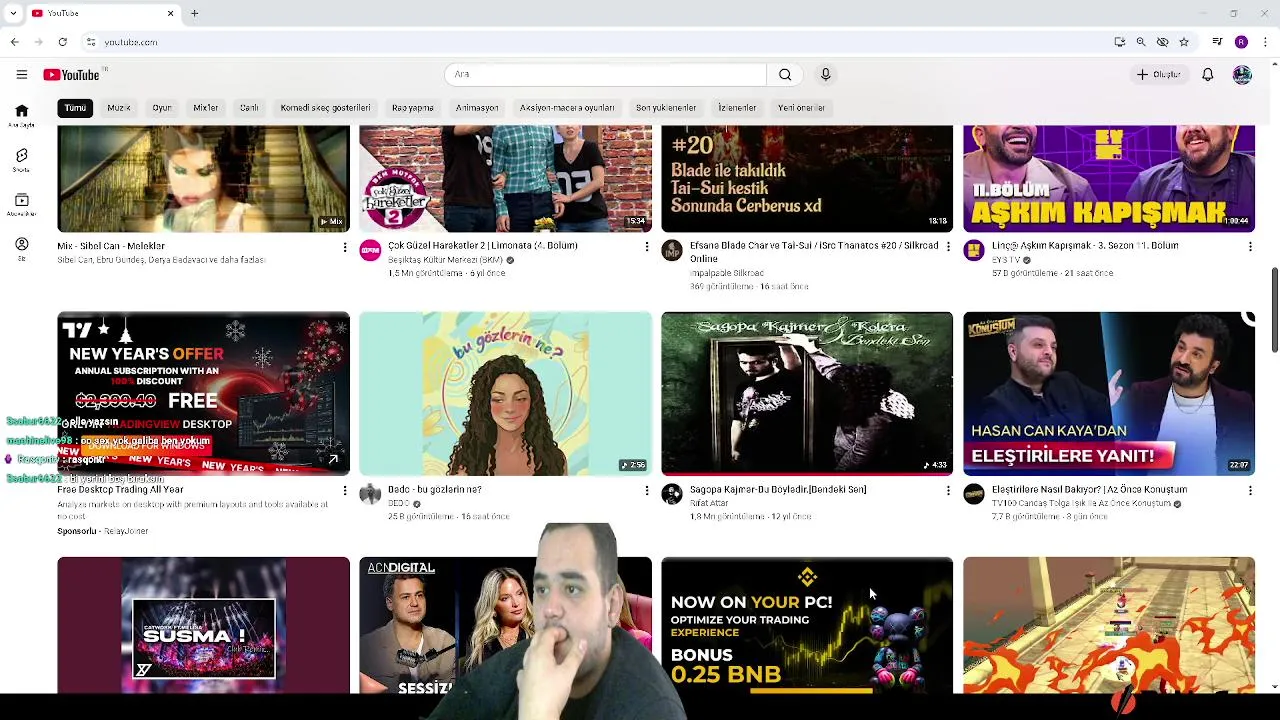Select the Rap yapma filter chip

coord(413,108)
